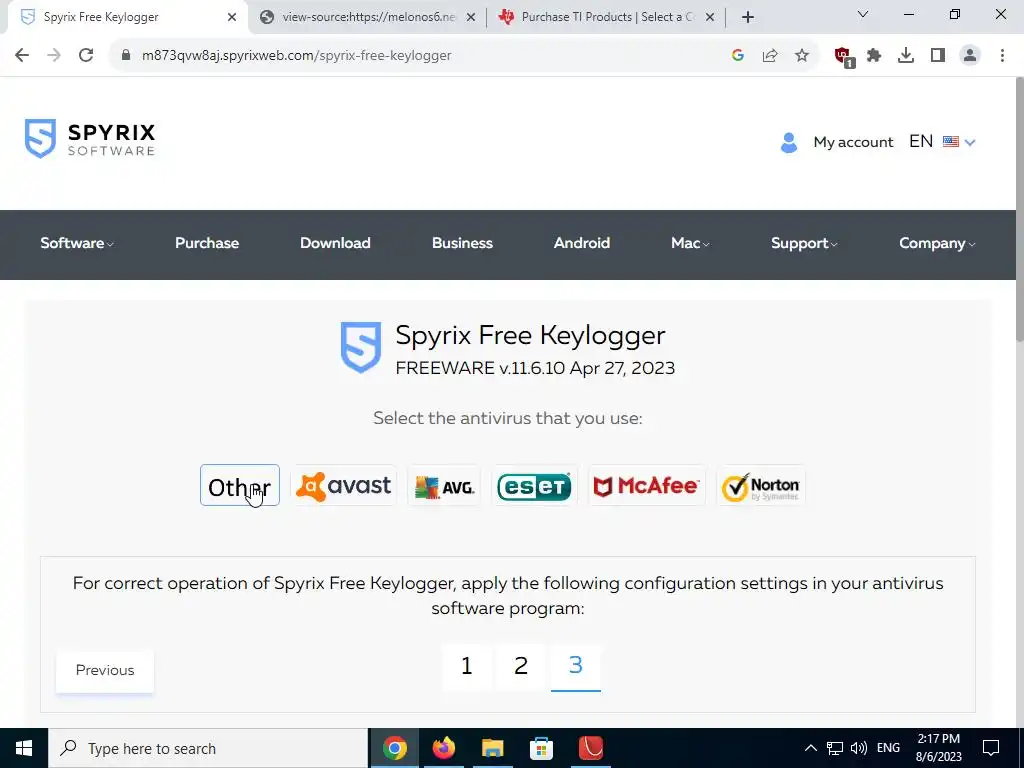The width and height of the screenshot is (1024, 768).
Task: Click the Spyrix Software logo
Action: pyautogui.click(x=90, y=138)
